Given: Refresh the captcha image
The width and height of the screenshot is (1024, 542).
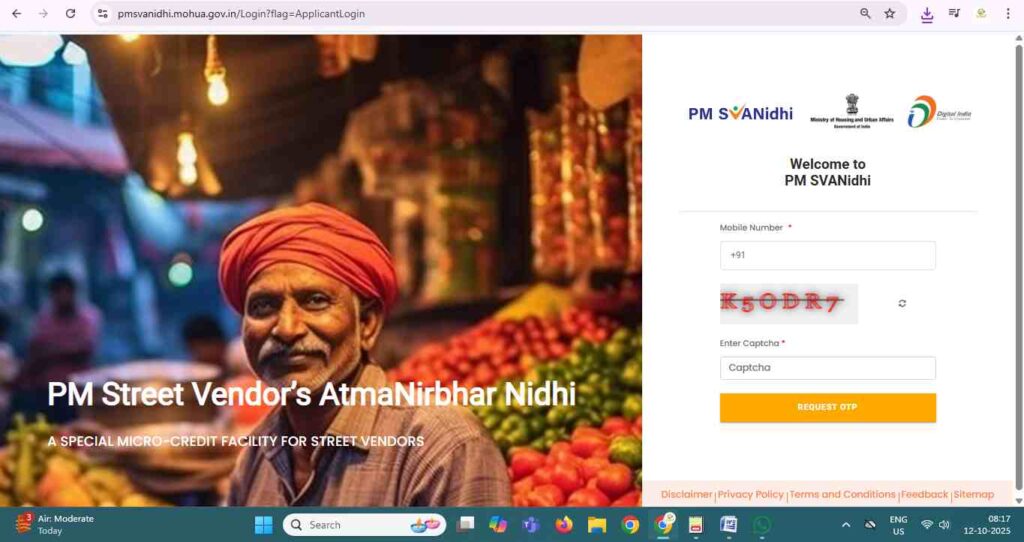Looking at the screenshot, I should coord(902,304).
